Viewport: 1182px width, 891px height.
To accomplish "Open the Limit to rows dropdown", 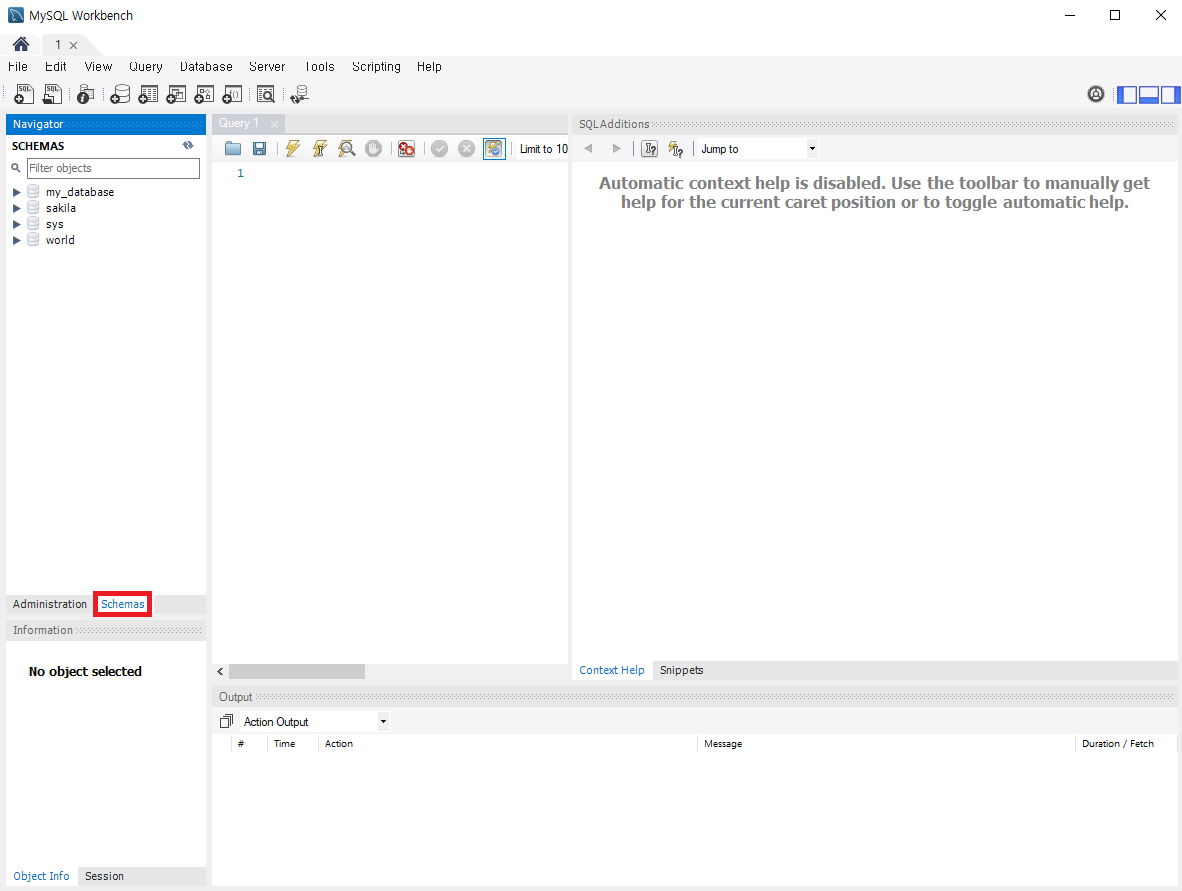I will (x=544, y=148).
